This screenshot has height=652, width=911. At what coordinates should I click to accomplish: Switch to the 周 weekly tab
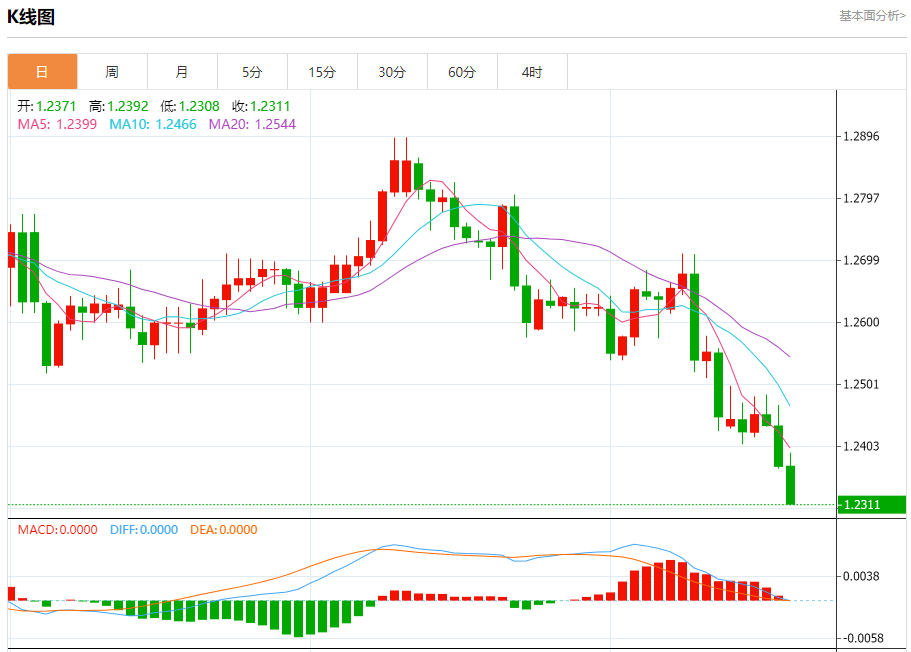[x=112, y=72]
